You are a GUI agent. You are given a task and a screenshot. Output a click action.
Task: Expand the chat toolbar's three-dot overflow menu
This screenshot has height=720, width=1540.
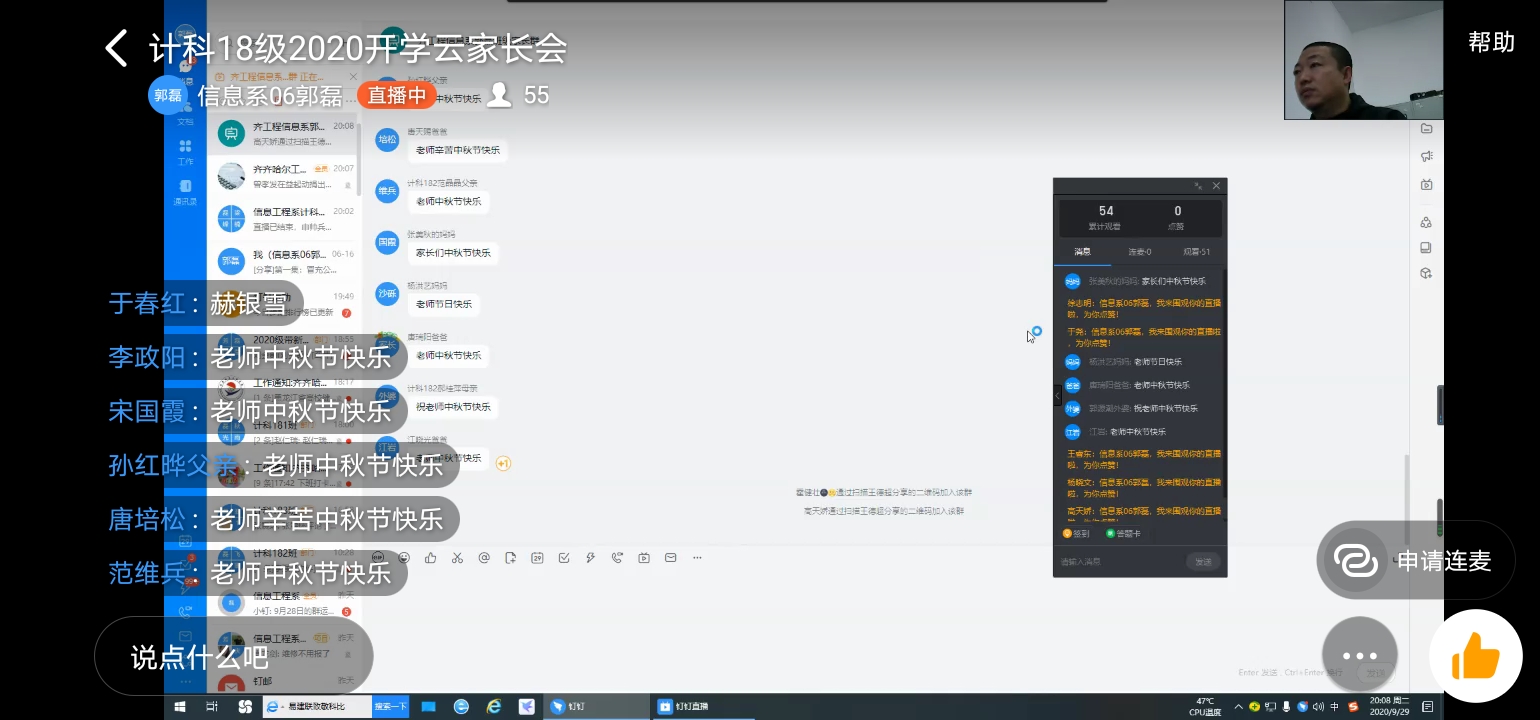[x=697, y=558]
